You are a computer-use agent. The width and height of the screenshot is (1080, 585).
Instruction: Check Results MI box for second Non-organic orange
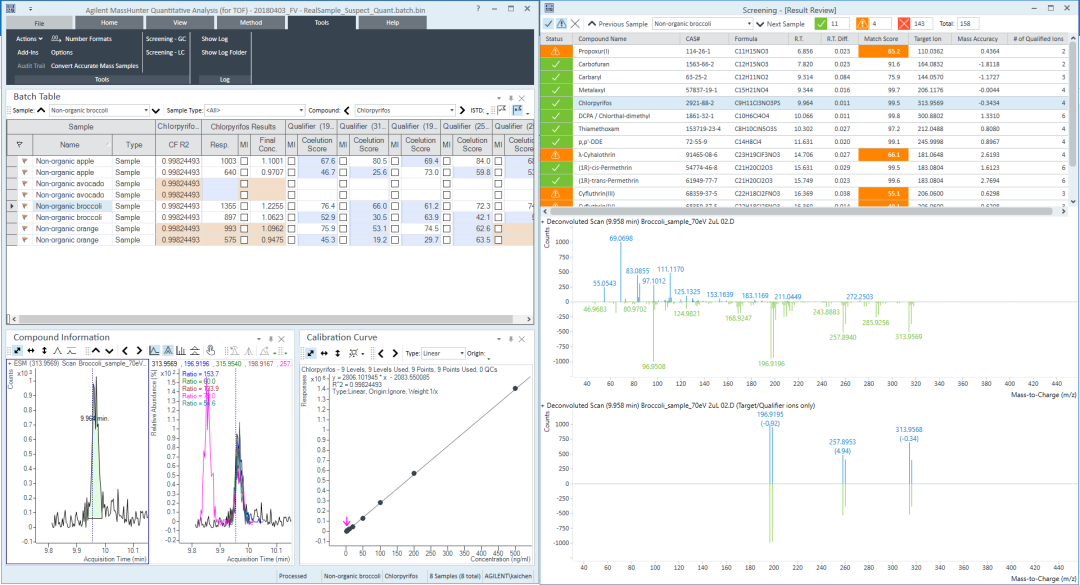point(244,240)
